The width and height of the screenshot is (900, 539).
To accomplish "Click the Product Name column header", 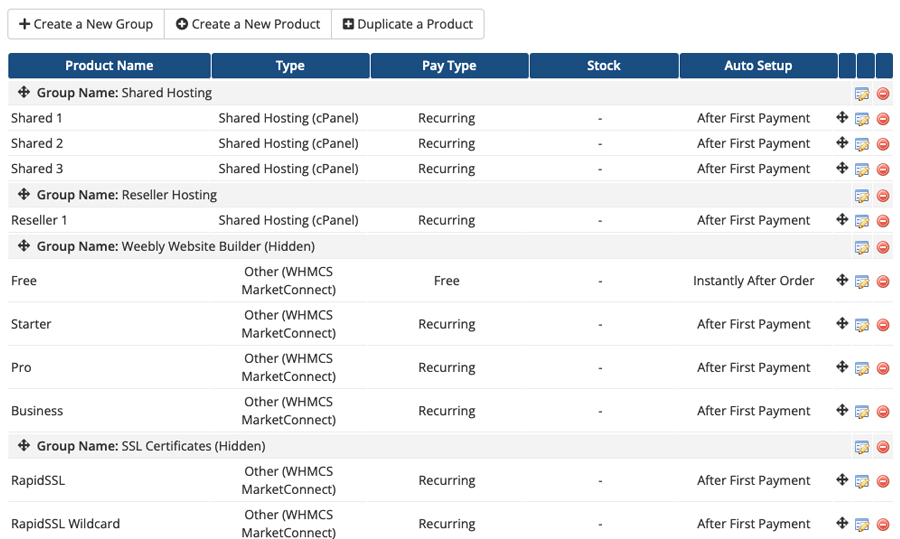I will coord(109,65).
